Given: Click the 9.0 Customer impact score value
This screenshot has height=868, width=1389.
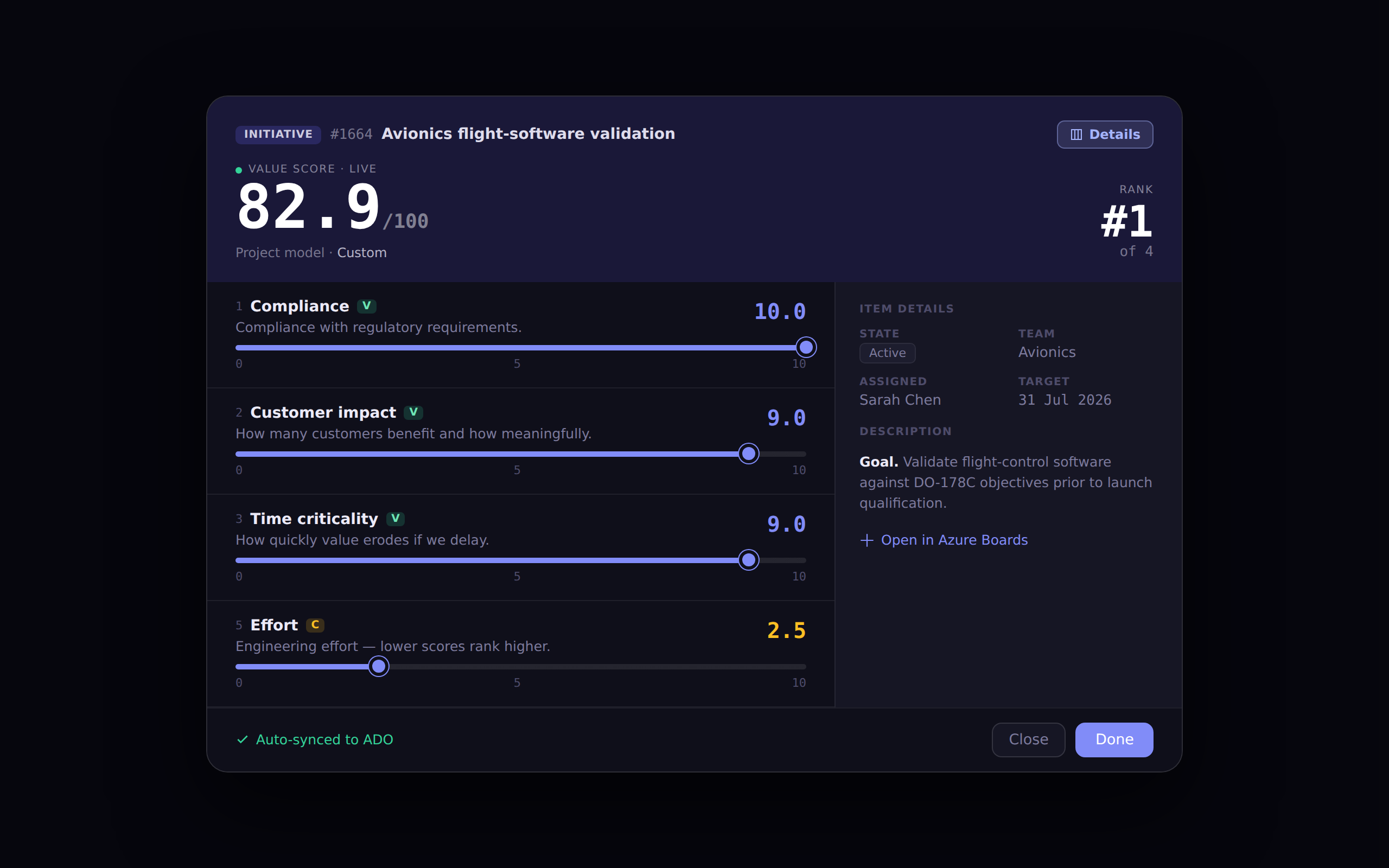Looking at the screenshot, I should click(x=786, y=418).
